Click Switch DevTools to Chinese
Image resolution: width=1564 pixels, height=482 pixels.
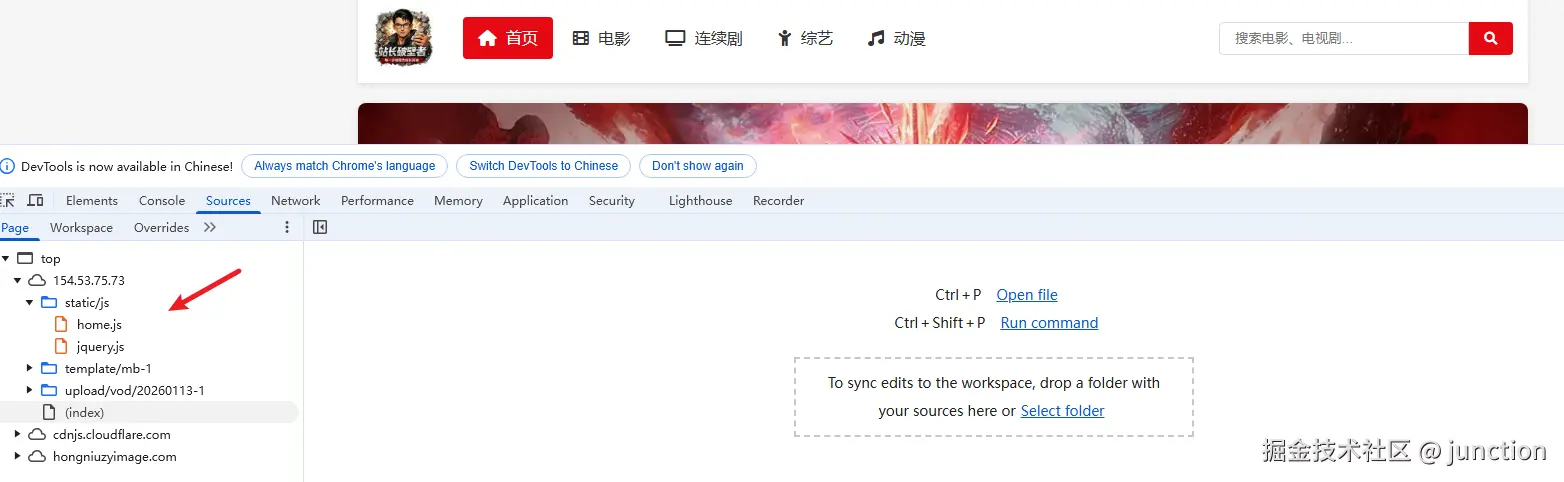[x=544, y=166]
